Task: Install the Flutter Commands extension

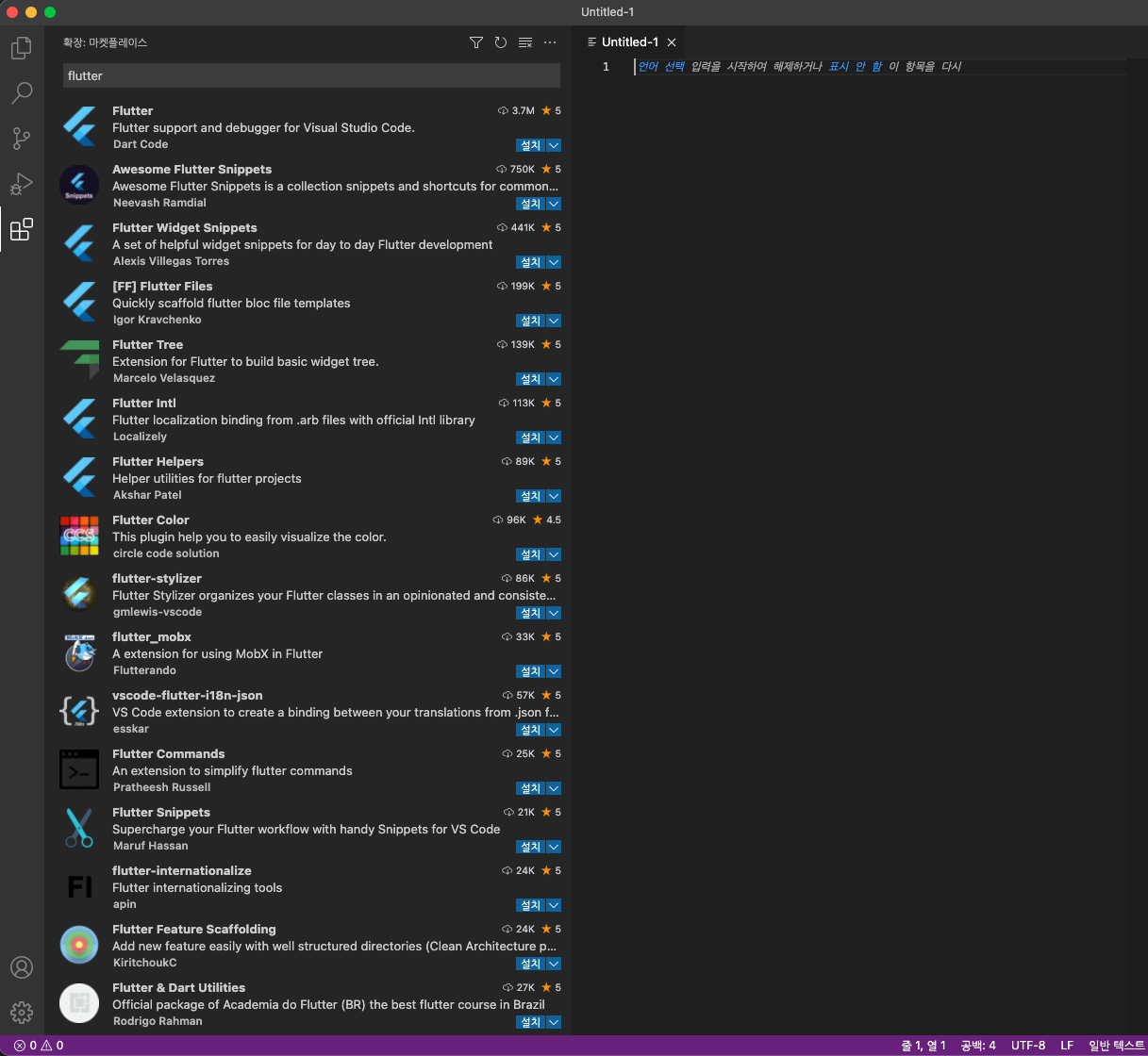Action: (x=531, y=788)
